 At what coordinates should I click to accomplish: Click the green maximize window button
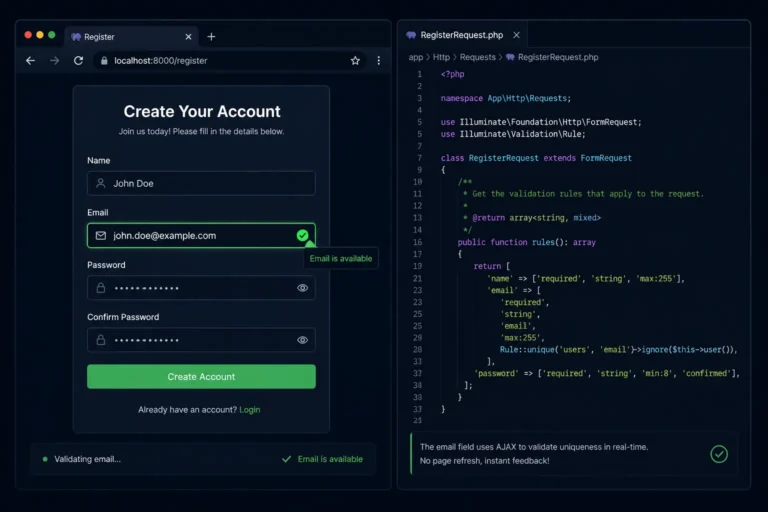click(x=51, y=35)
